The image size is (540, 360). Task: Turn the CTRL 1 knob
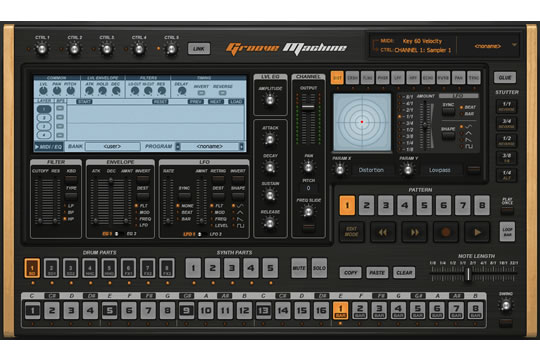point(42,49)
